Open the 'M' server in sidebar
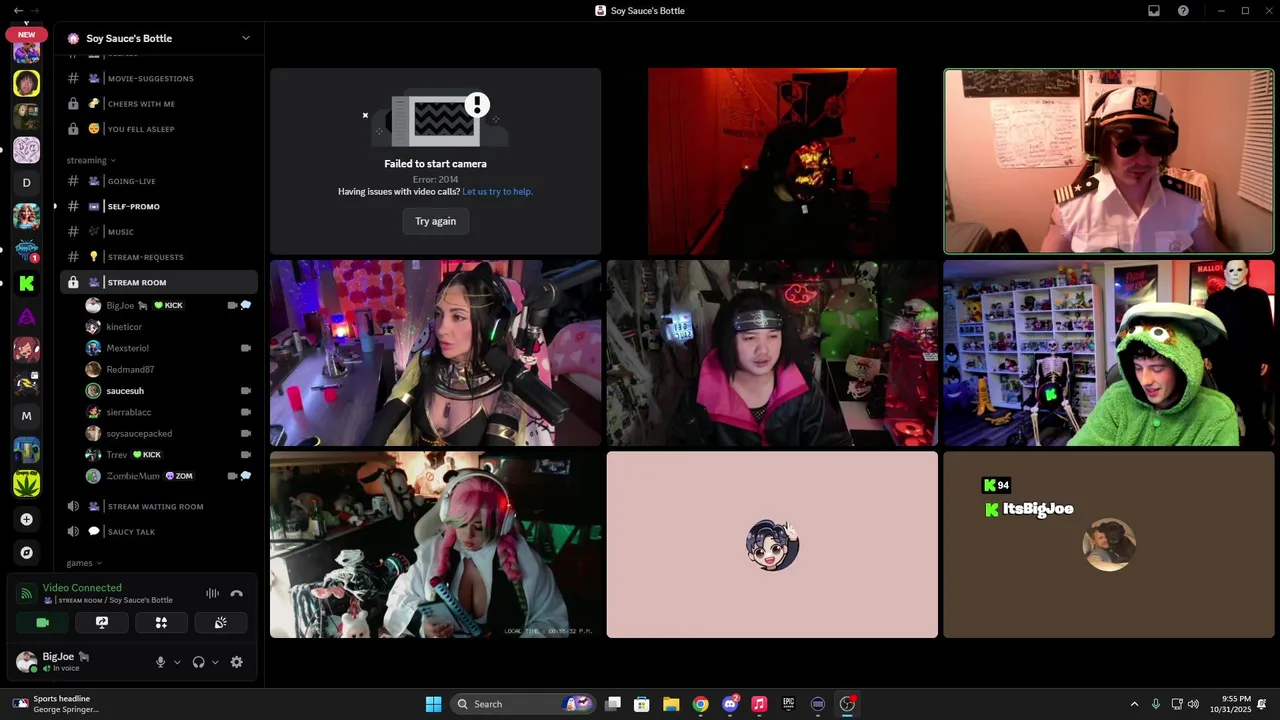 [x=27, y=416]
